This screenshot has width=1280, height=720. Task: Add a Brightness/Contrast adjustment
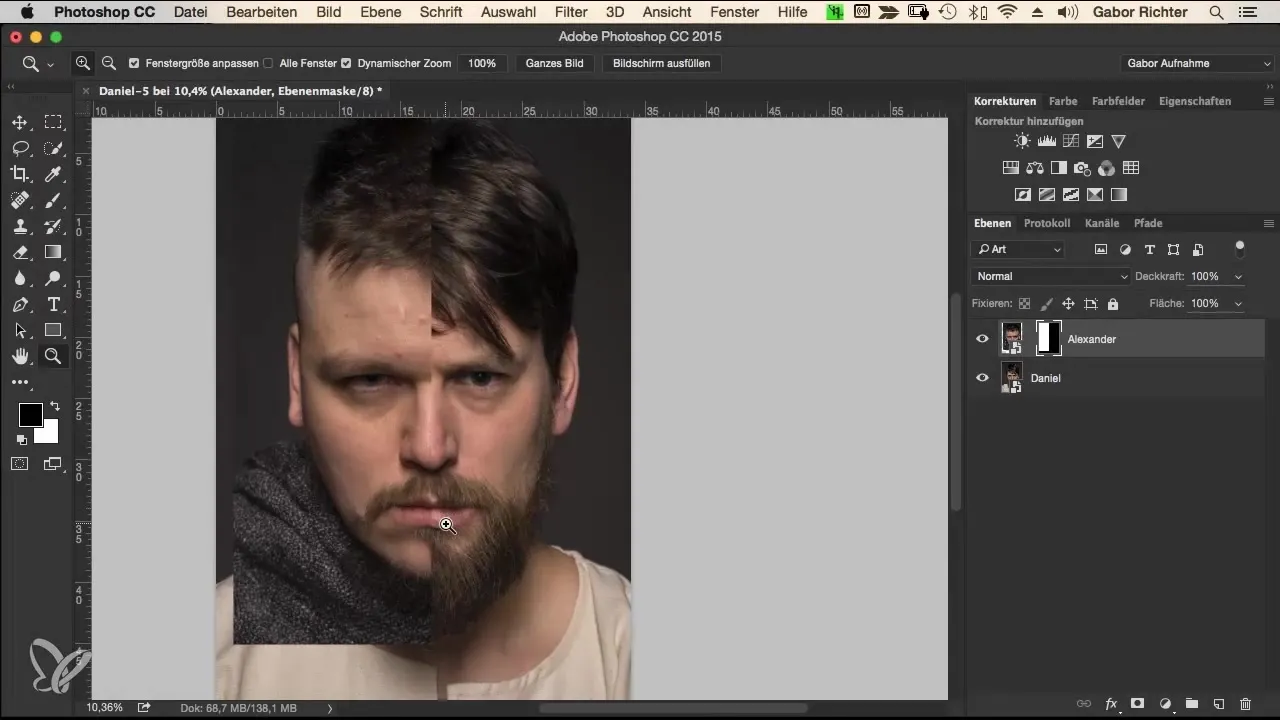1021,141
